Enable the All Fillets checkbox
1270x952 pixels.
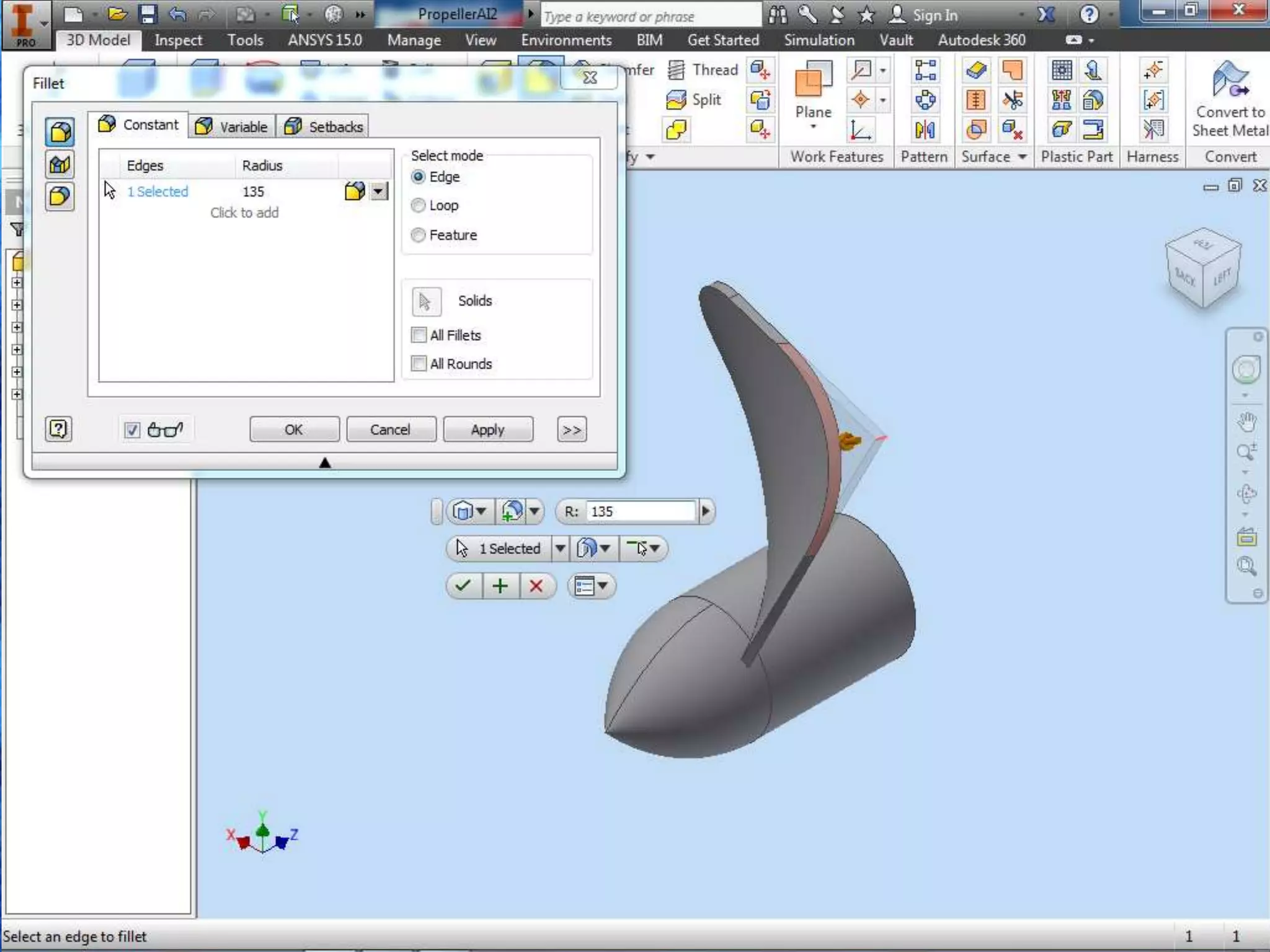pos(419,335)
